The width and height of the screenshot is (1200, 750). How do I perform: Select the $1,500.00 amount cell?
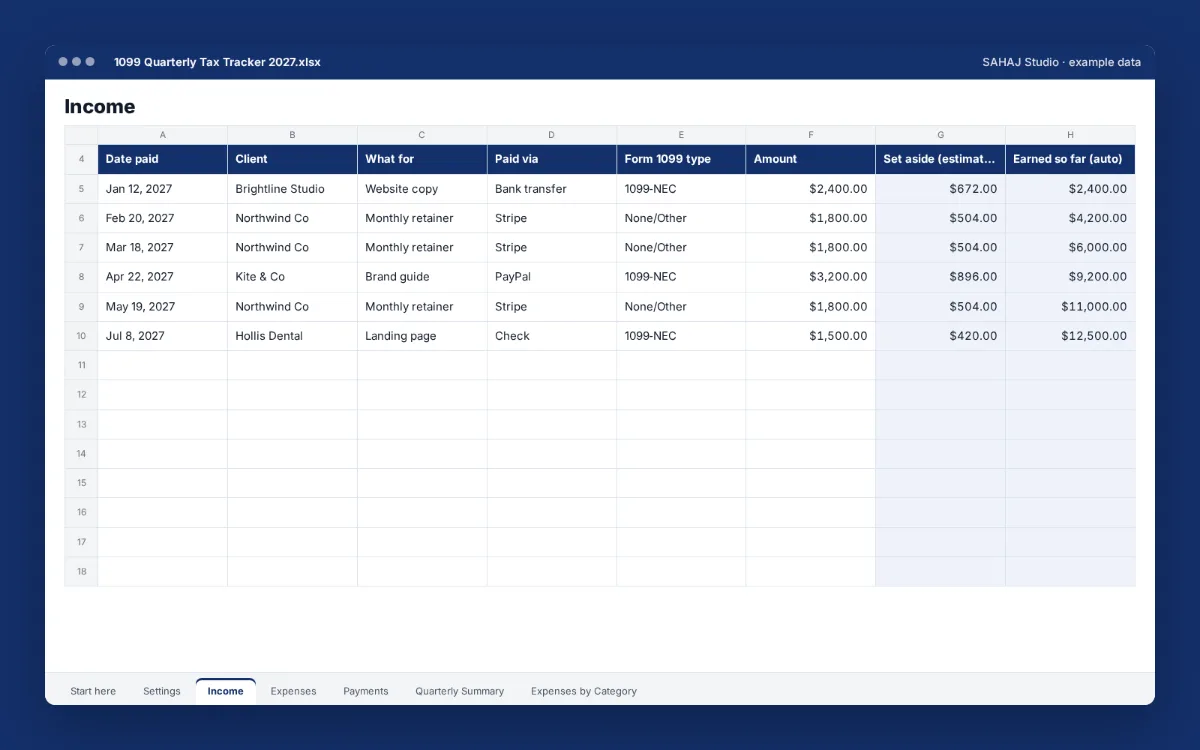[x=811, y=336]
